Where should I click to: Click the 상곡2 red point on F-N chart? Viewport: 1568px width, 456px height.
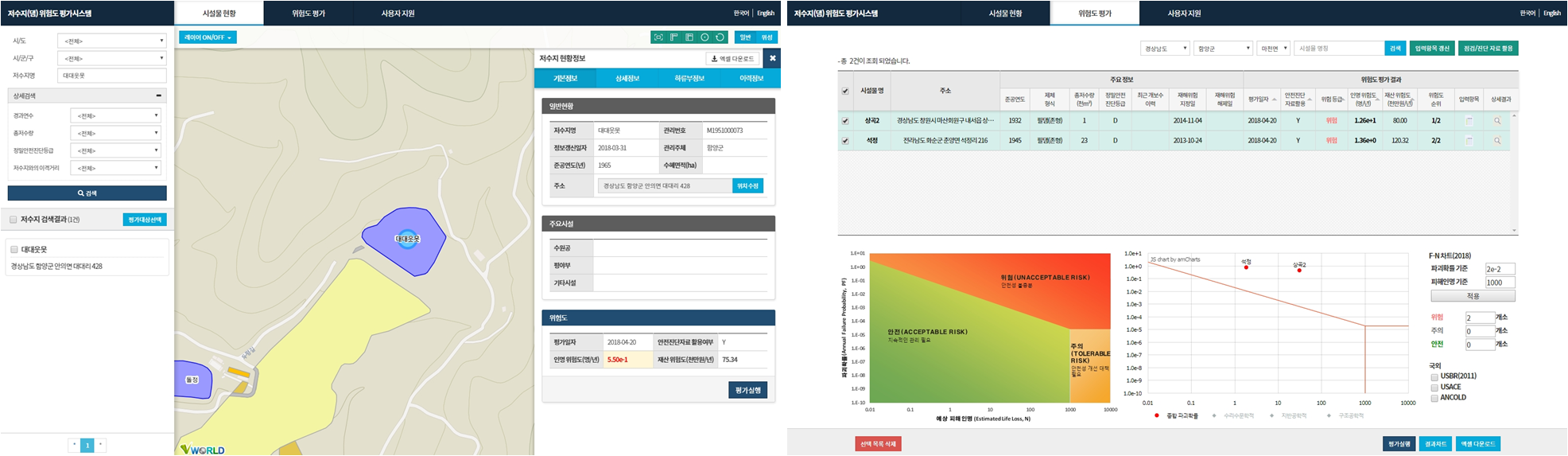pyautogui.click(x=1299, y=271)
